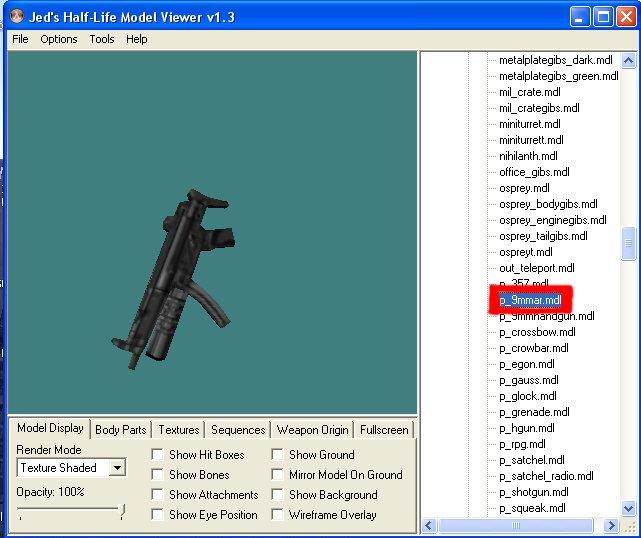Open the Weapon Origin tab
Screen dimensions: 641x538
(312, 430)
